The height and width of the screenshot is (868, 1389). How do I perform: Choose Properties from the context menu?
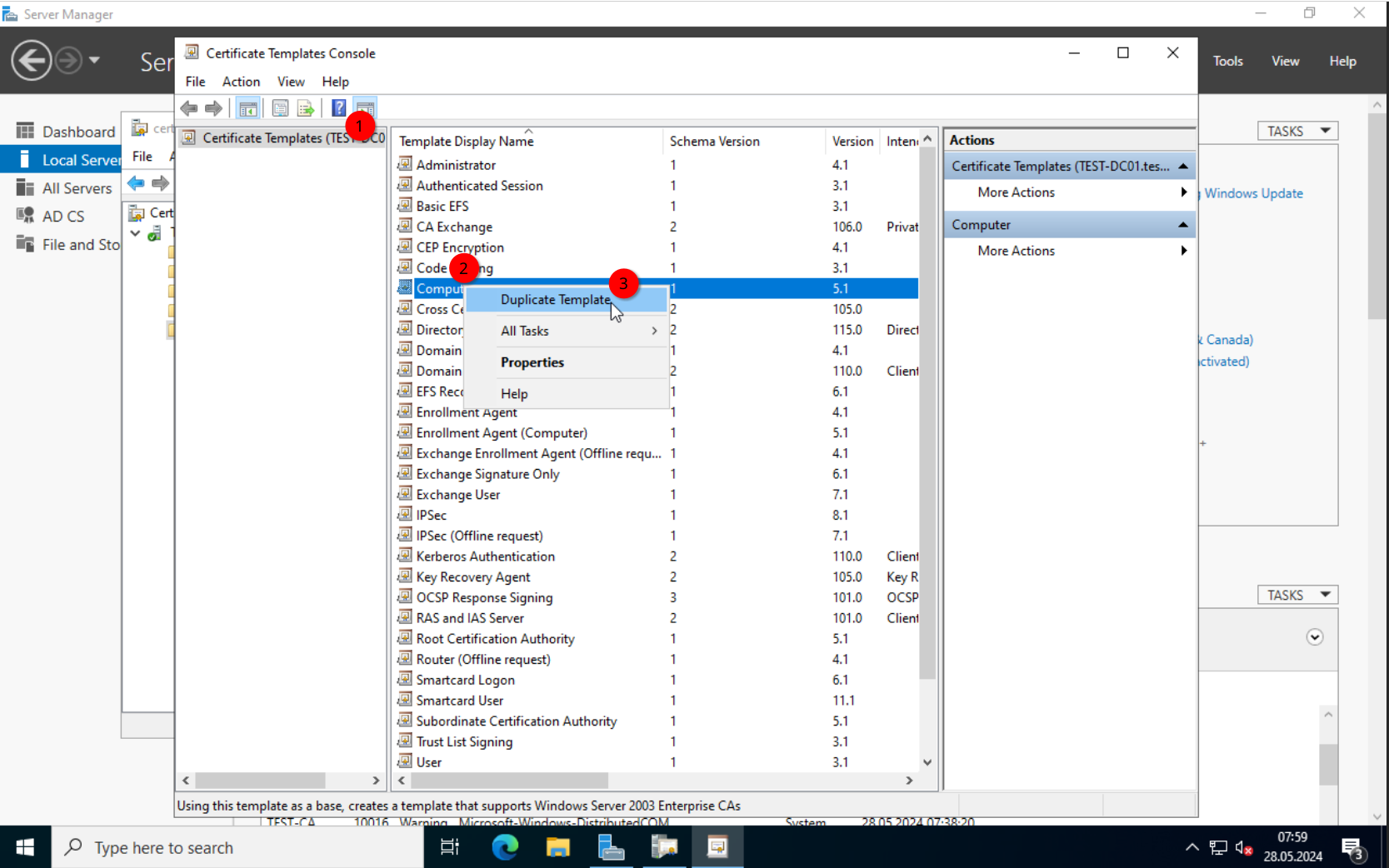(566, 362)
